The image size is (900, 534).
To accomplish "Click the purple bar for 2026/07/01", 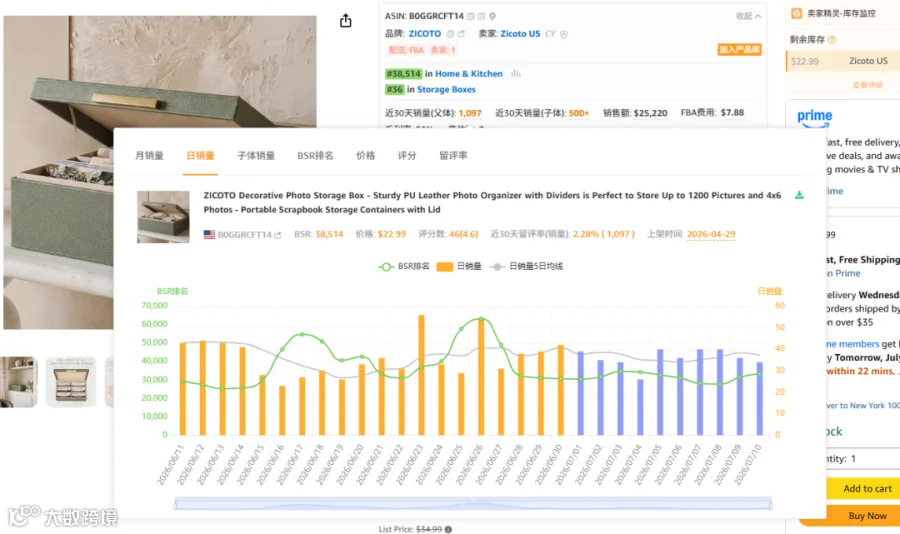I will coord(580,393).
